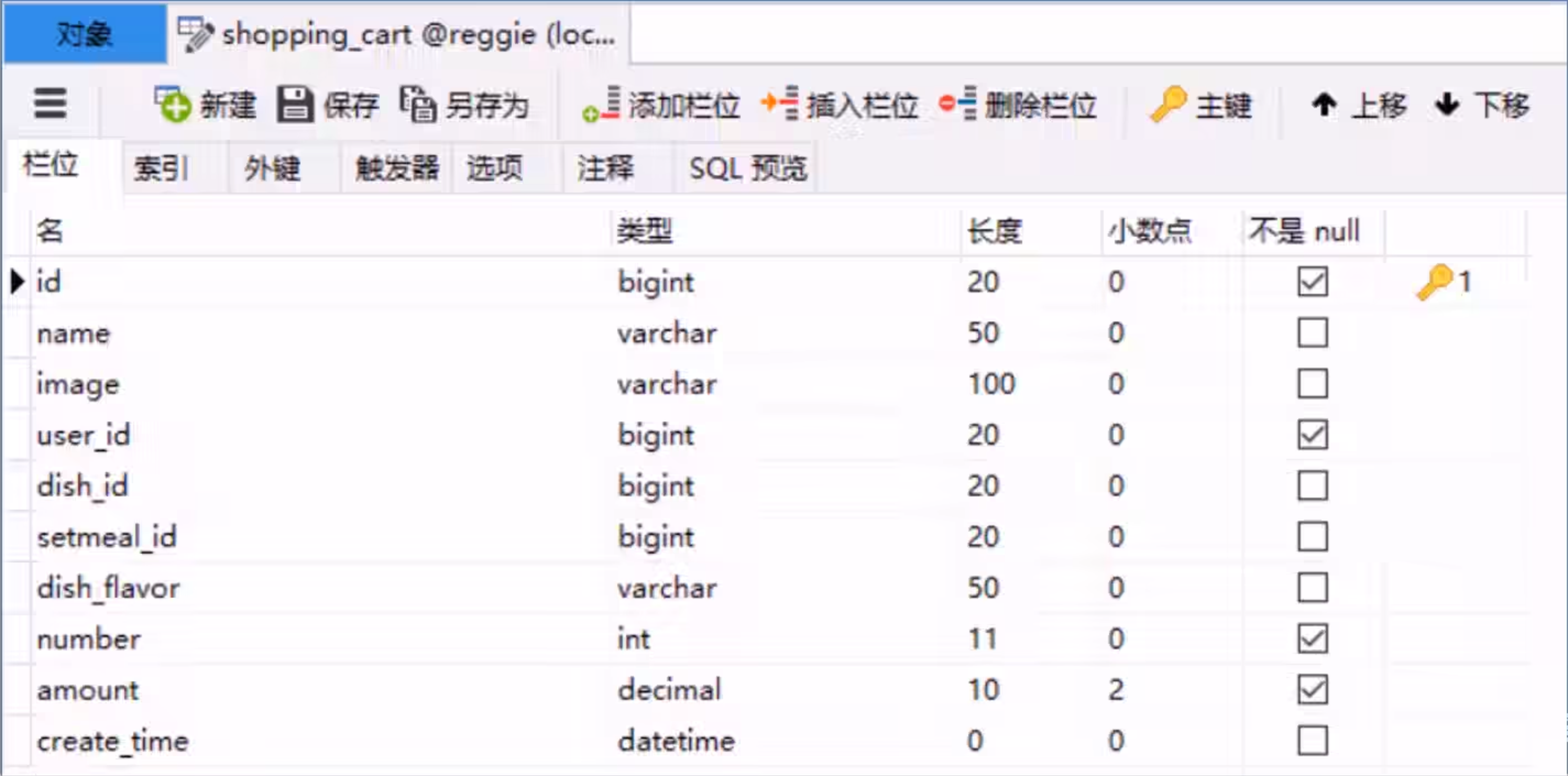The width and height of the screenshot is (1568, 776).
Task: Click the 新建 (New) button label
Action: tap(228, 105)
